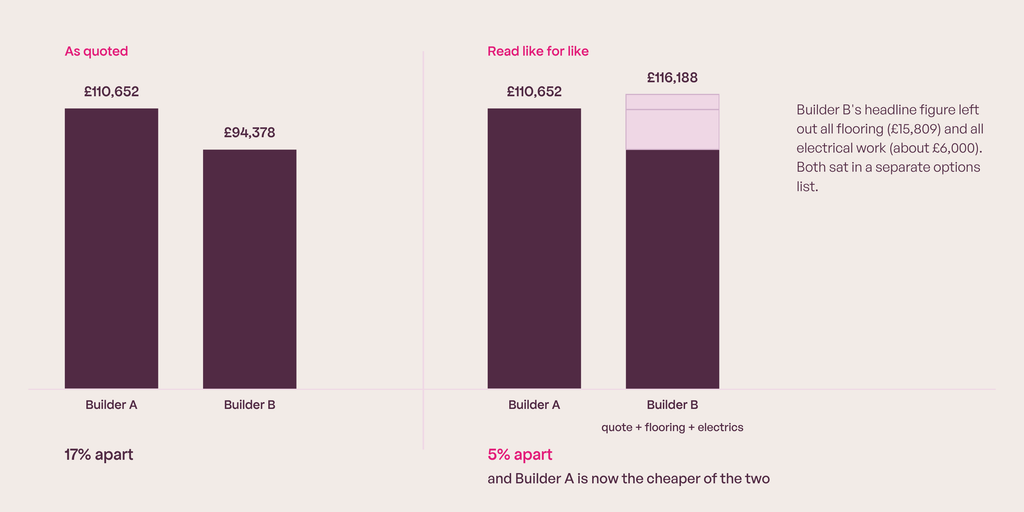Screen dimensions: 1024x512
Task: Select Builder A bar in As quoted chart
Action: point(111,249)
